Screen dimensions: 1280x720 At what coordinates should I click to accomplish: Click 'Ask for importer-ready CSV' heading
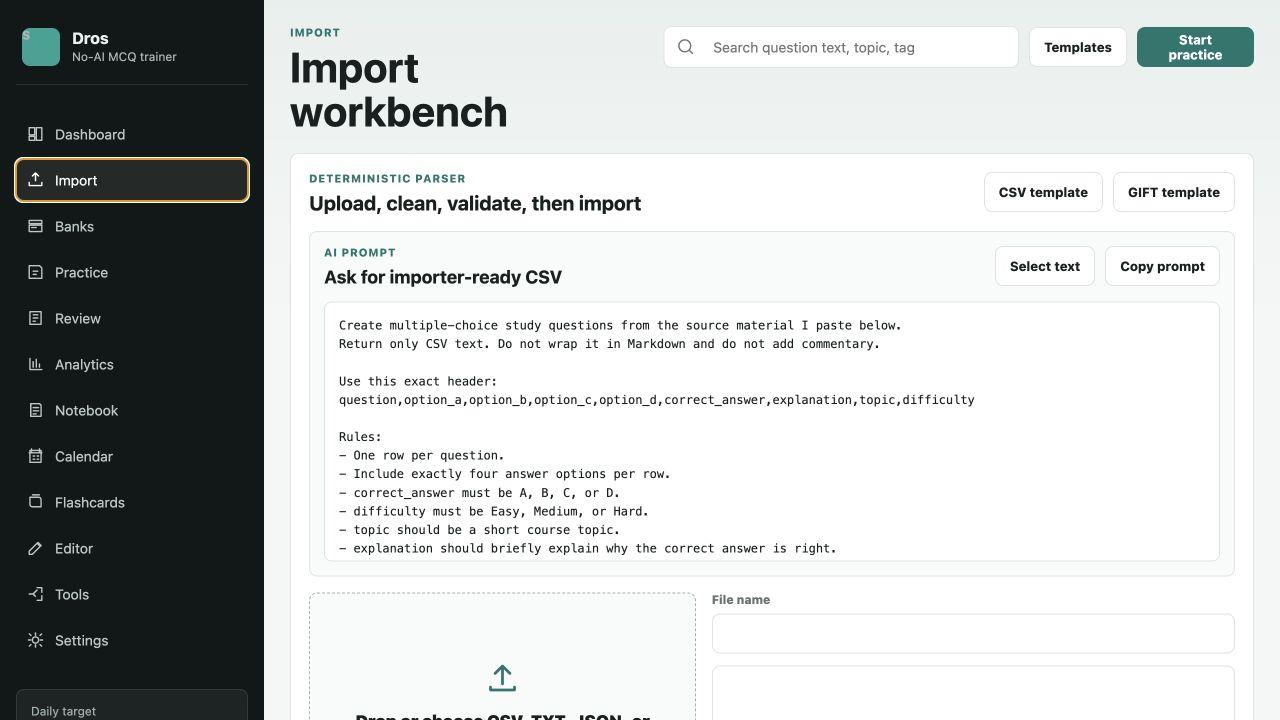click(443, 277)
